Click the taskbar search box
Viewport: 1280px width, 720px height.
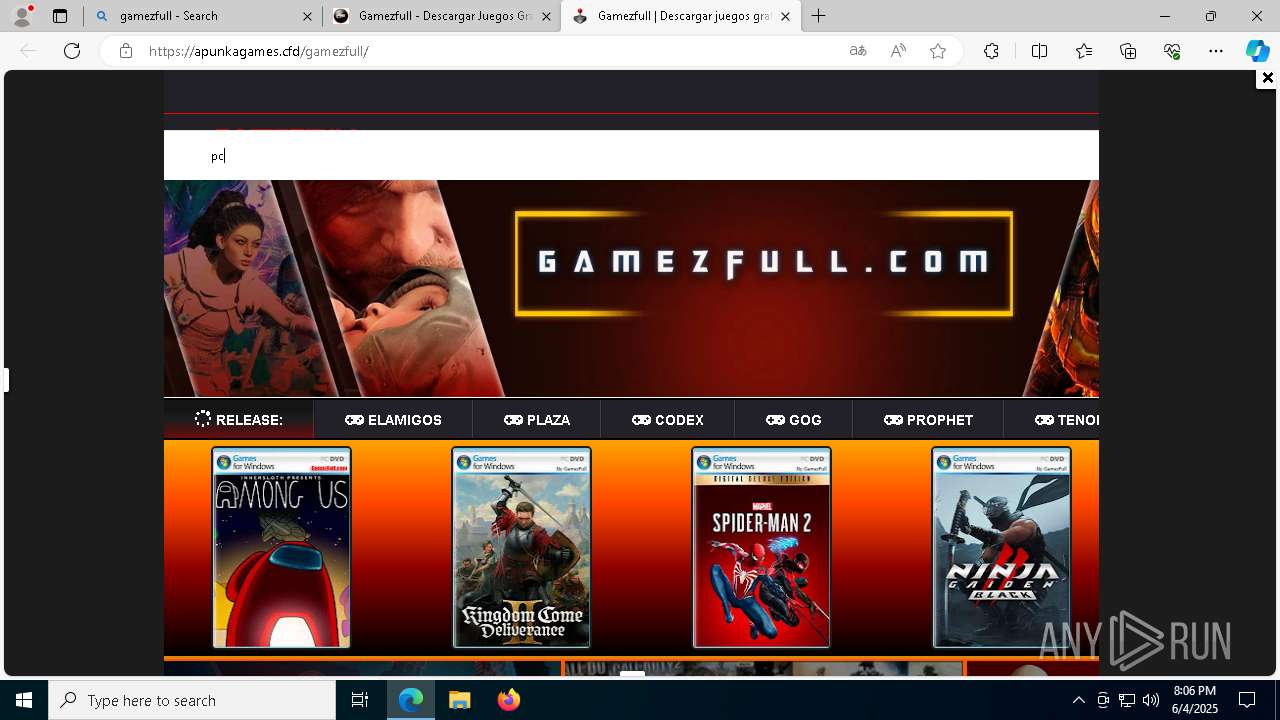click(192, 700)
